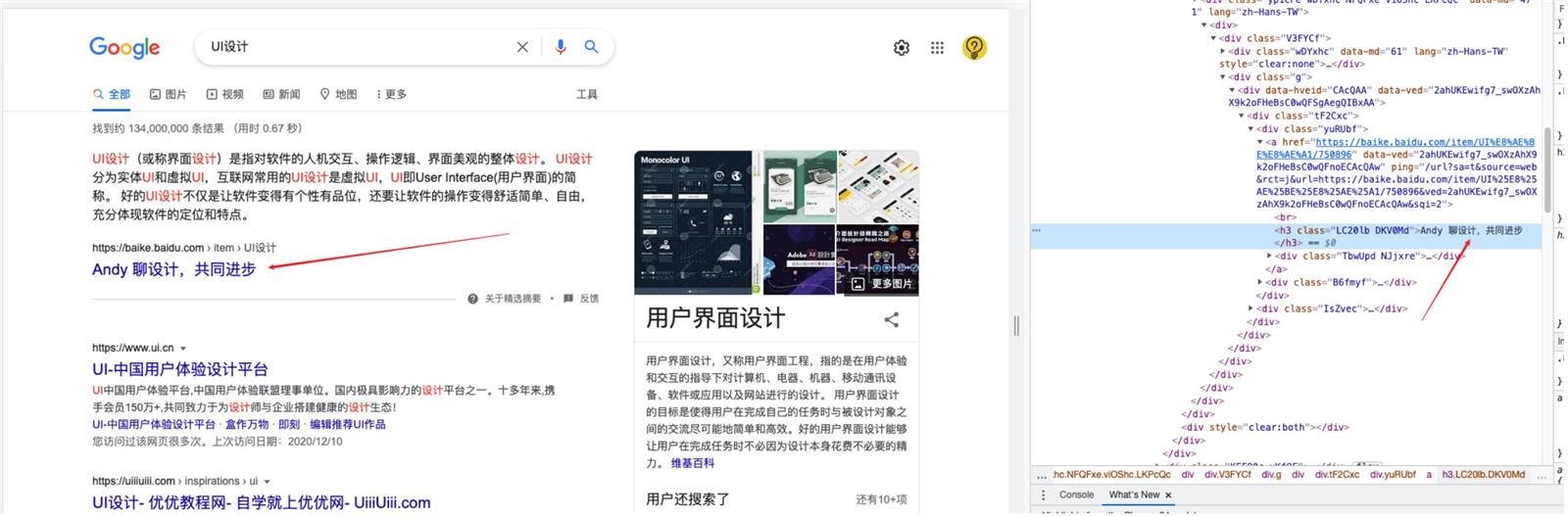Open the 编辑推荐UI作品 sitelink
The image size is (1568, 516).
[348, 424]
